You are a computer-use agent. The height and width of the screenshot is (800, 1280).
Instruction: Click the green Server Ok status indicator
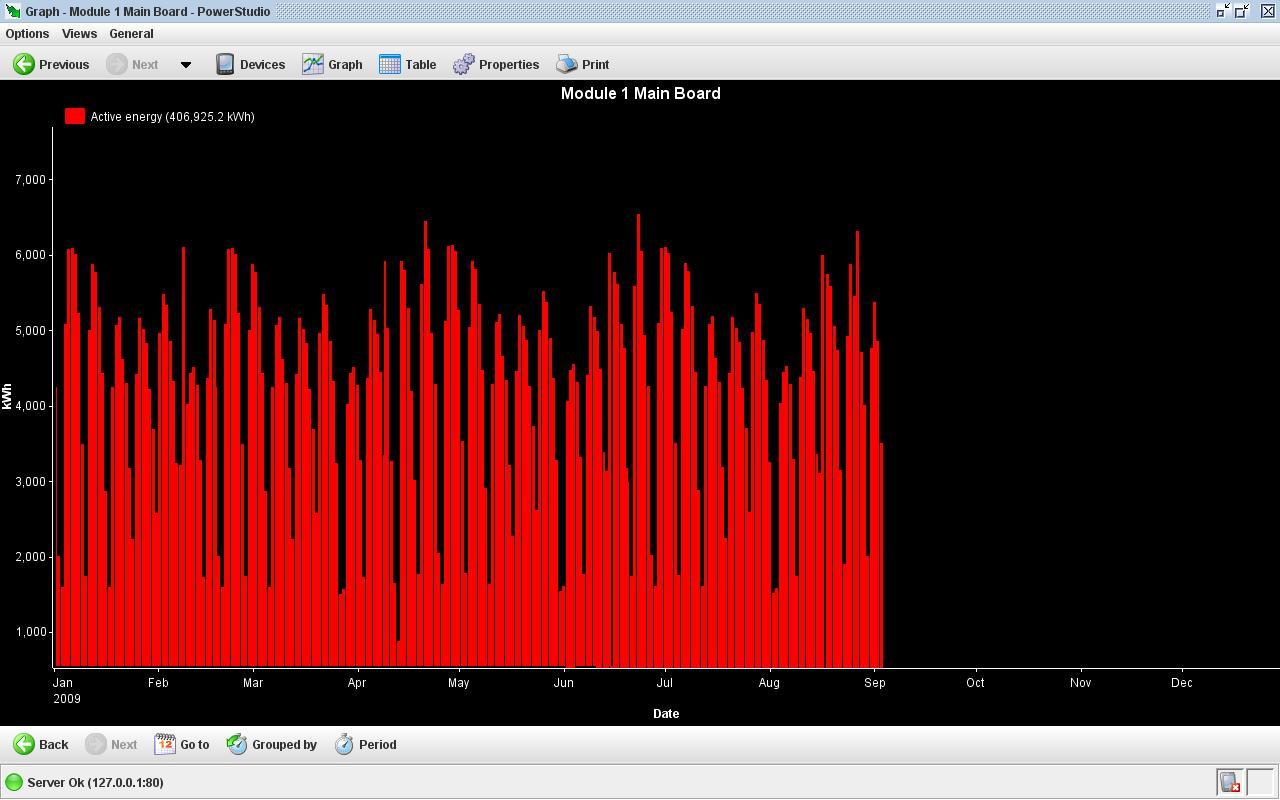14,782
